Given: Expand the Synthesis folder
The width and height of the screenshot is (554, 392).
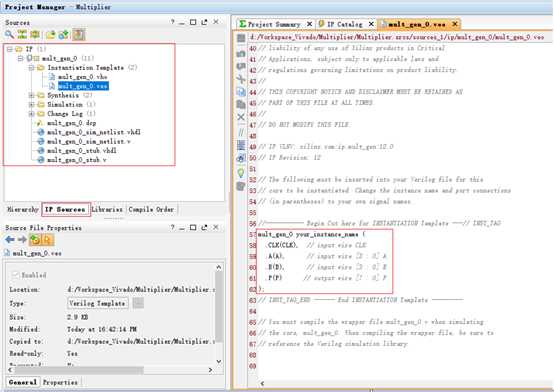Looking at the screenshot, I should 31,95.
